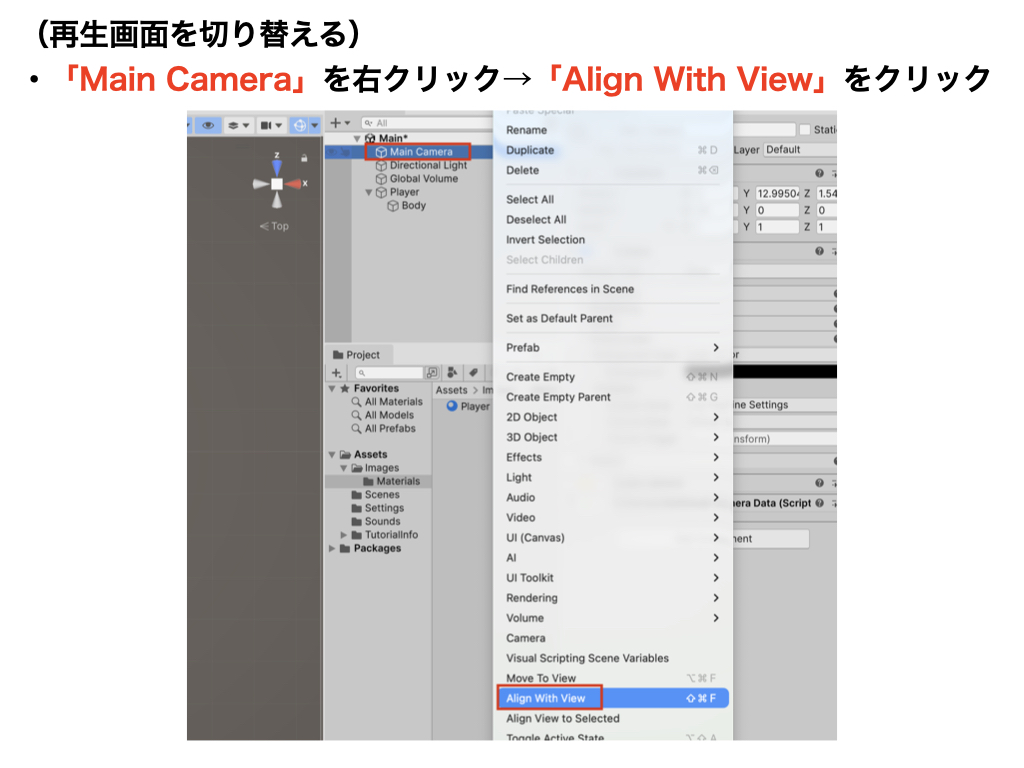Toggle the Main Camera row visibility eye
Screen dimensions: 1024x768
(x=332, y=152)
